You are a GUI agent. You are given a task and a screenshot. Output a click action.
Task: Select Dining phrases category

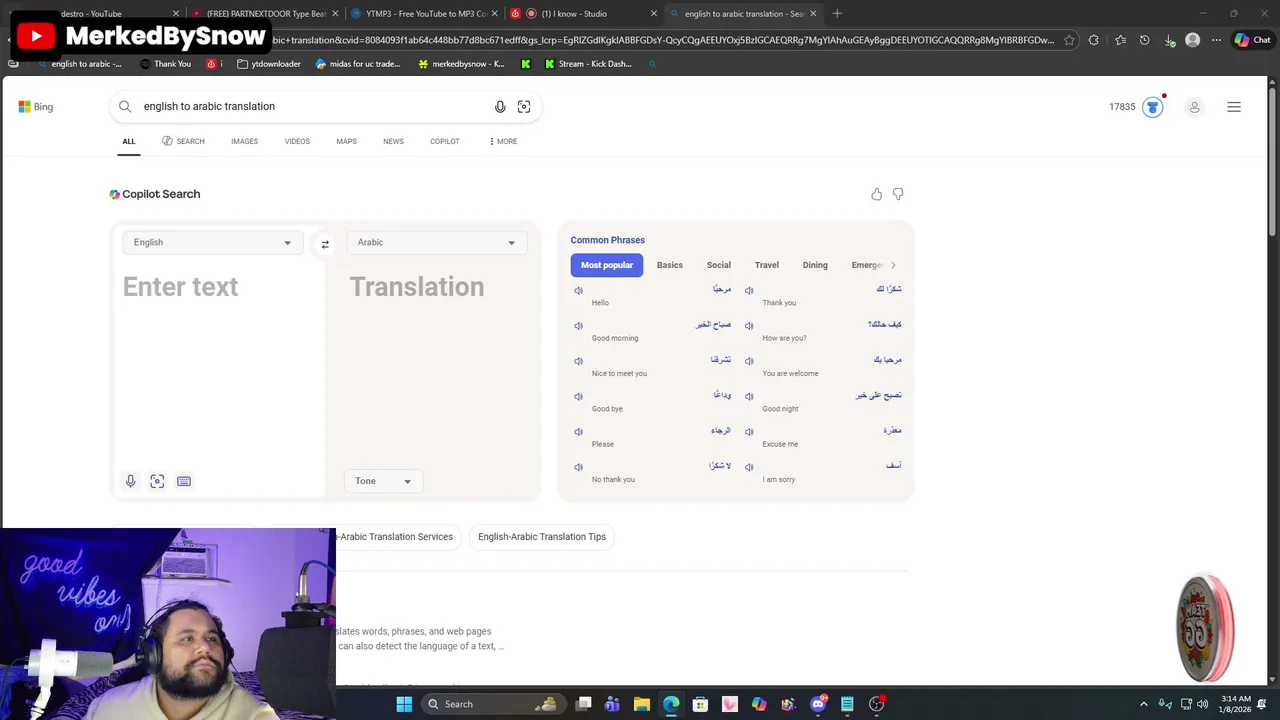[x=815, y=265]
